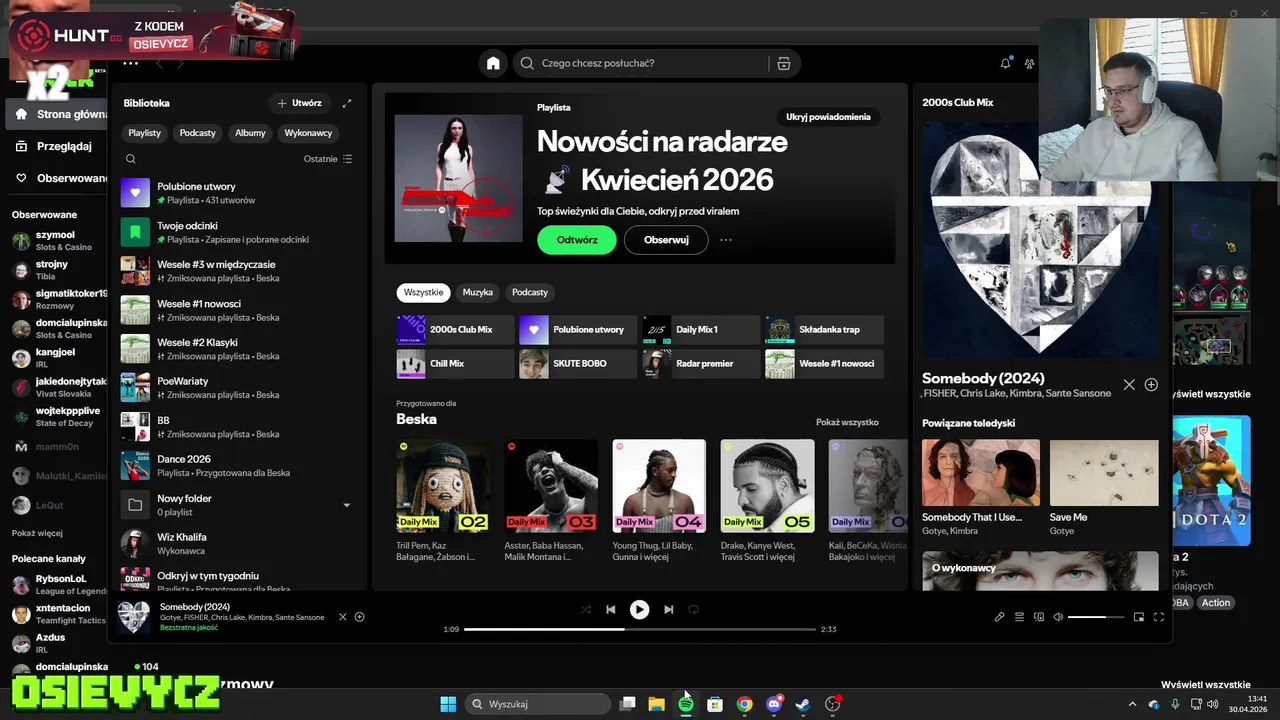Image resolution: width=1280 pixels, height=720 pixels.
Task: Open the Windows Start menu
Action: (448, 704)
